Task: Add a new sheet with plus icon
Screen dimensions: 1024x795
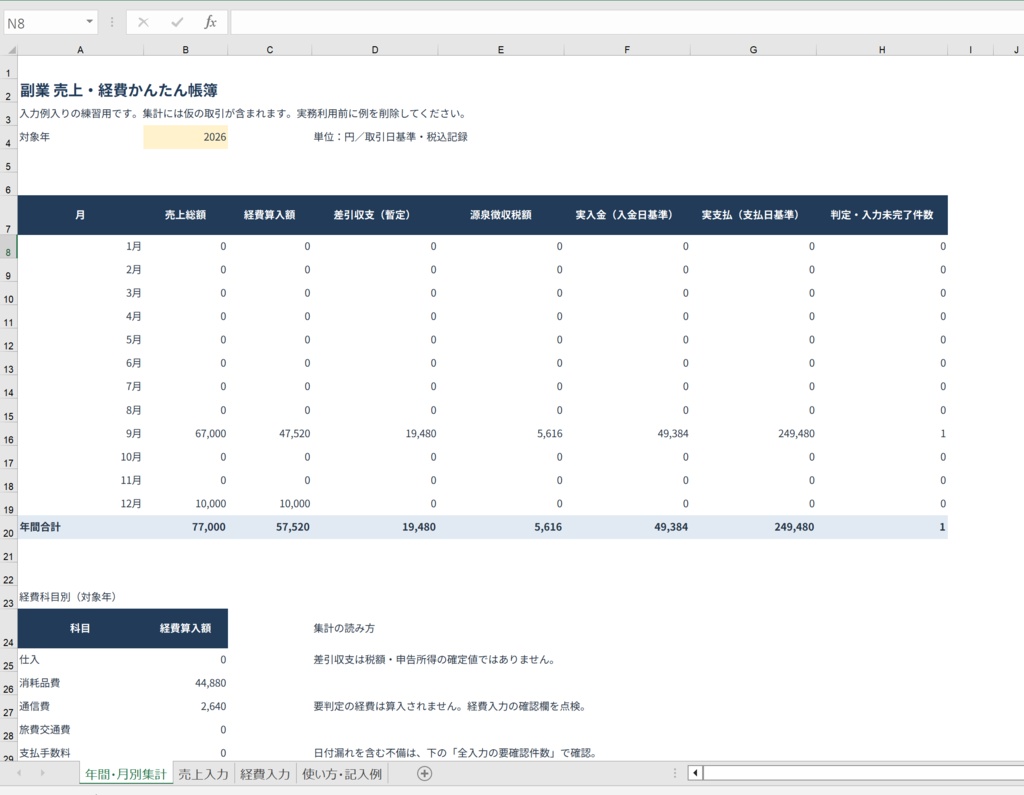Action: (x=424, y=773)
